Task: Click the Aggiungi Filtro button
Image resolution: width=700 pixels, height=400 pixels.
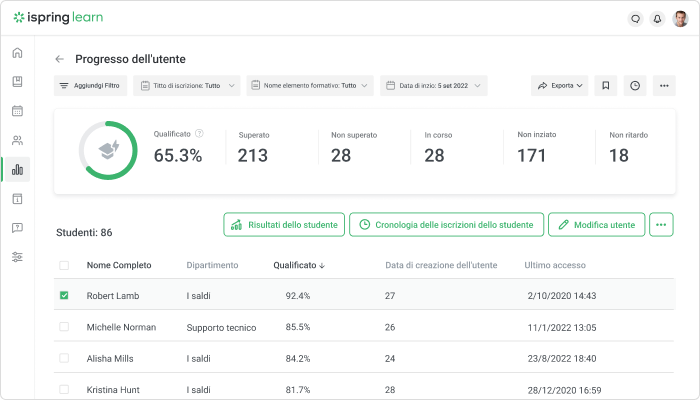Action: (91, 85)
